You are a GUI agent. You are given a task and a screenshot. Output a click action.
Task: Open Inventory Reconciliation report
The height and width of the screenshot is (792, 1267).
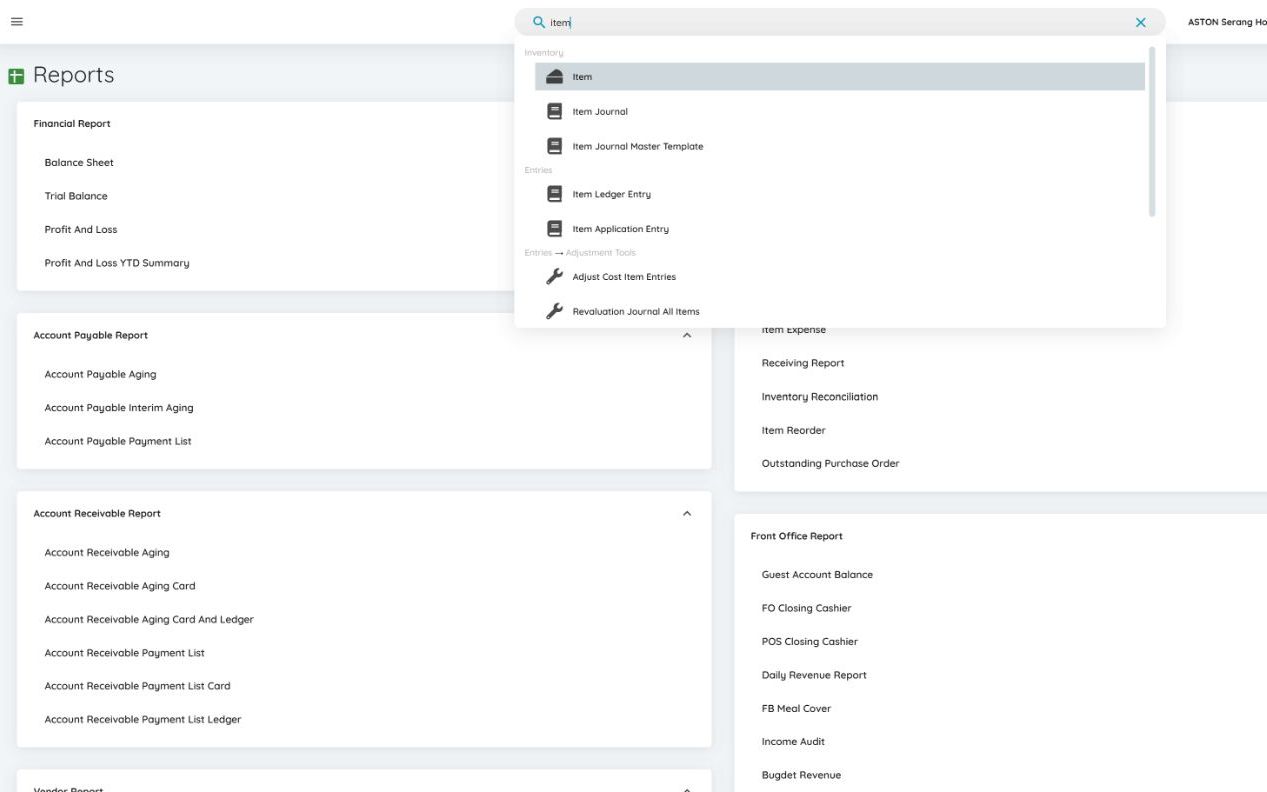click(x=819, y=397)
